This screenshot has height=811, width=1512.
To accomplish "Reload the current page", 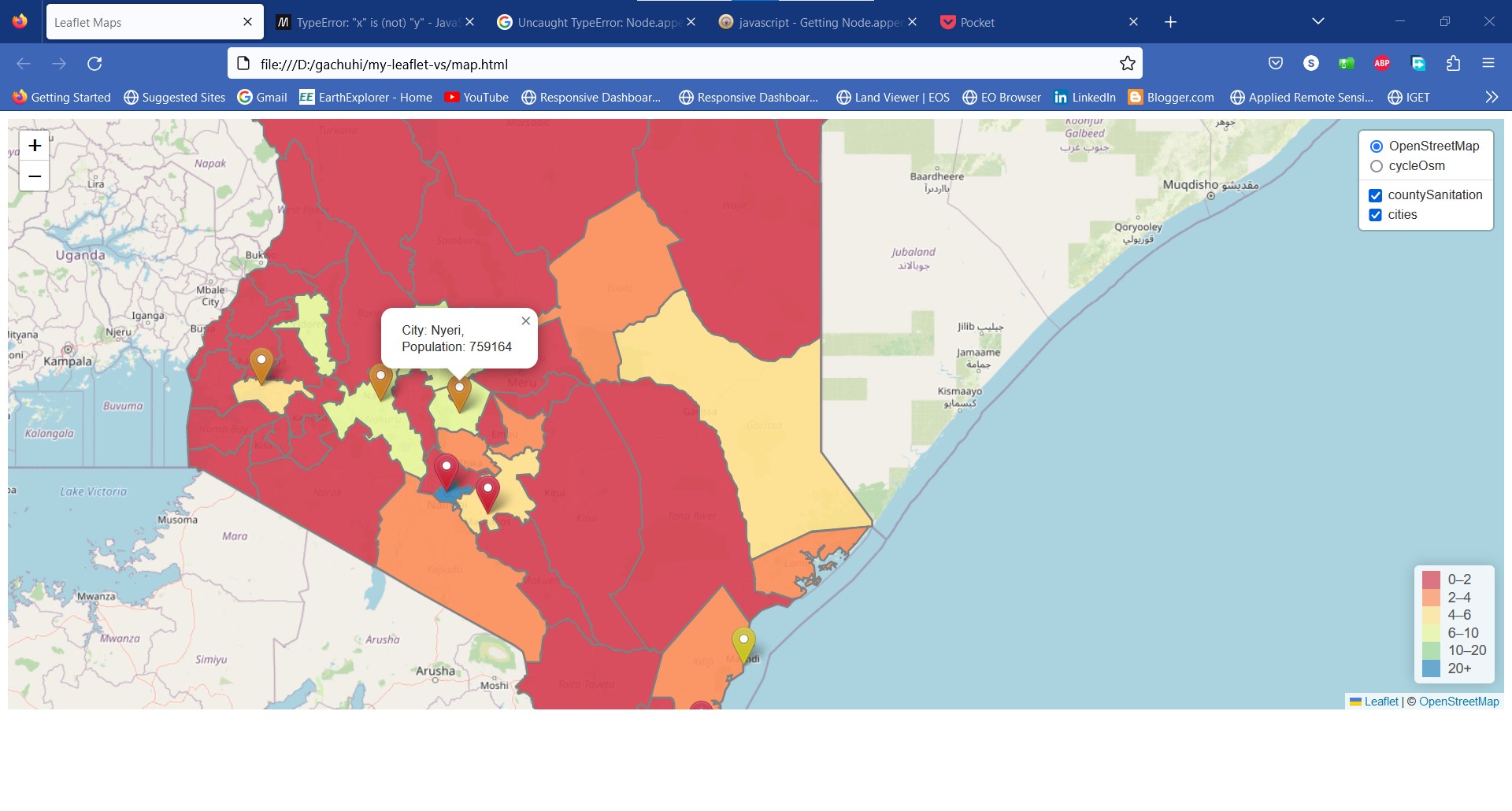I will [x=94, y=64].
